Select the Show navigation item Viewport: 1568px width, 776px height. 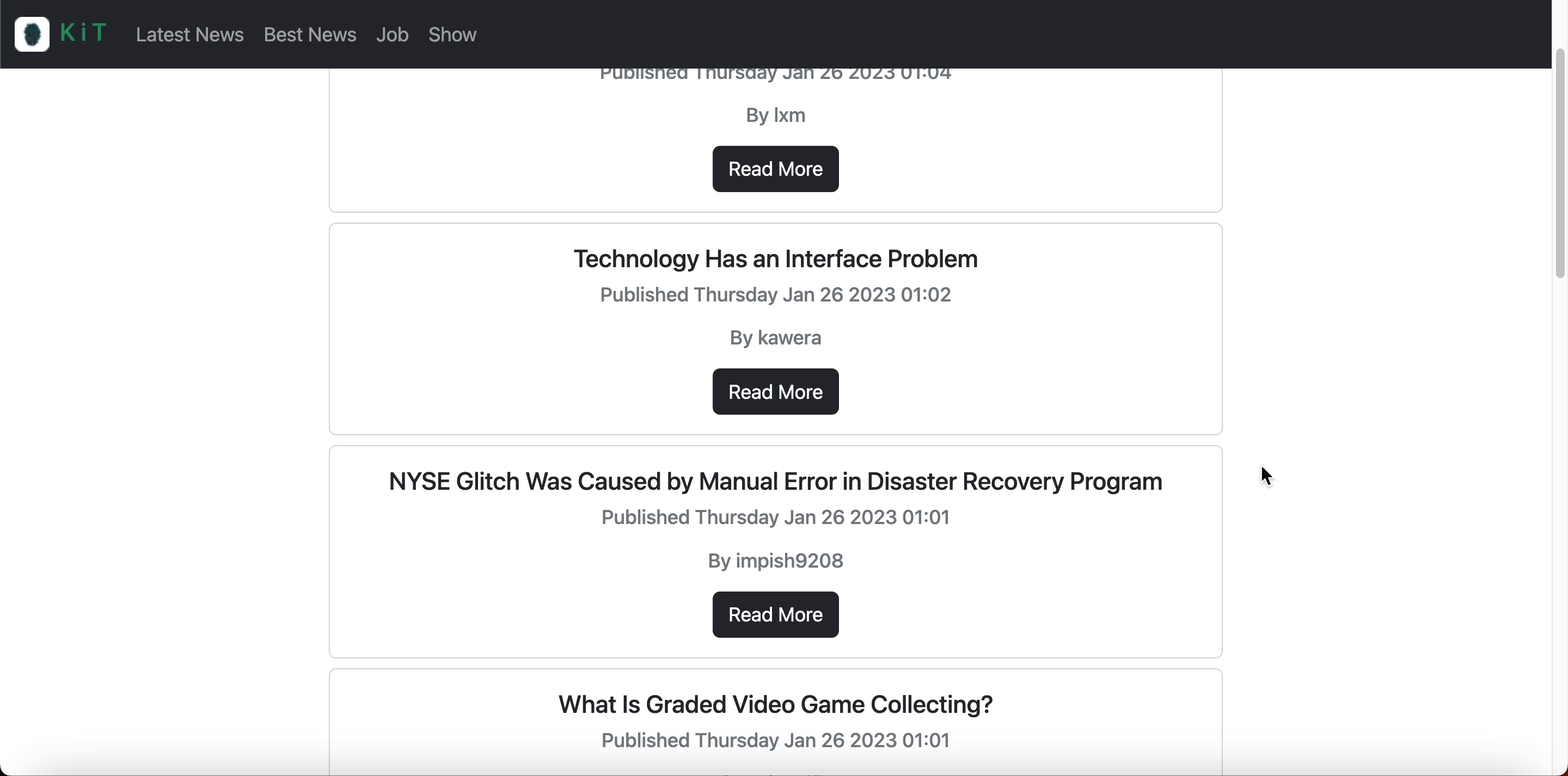452,35
